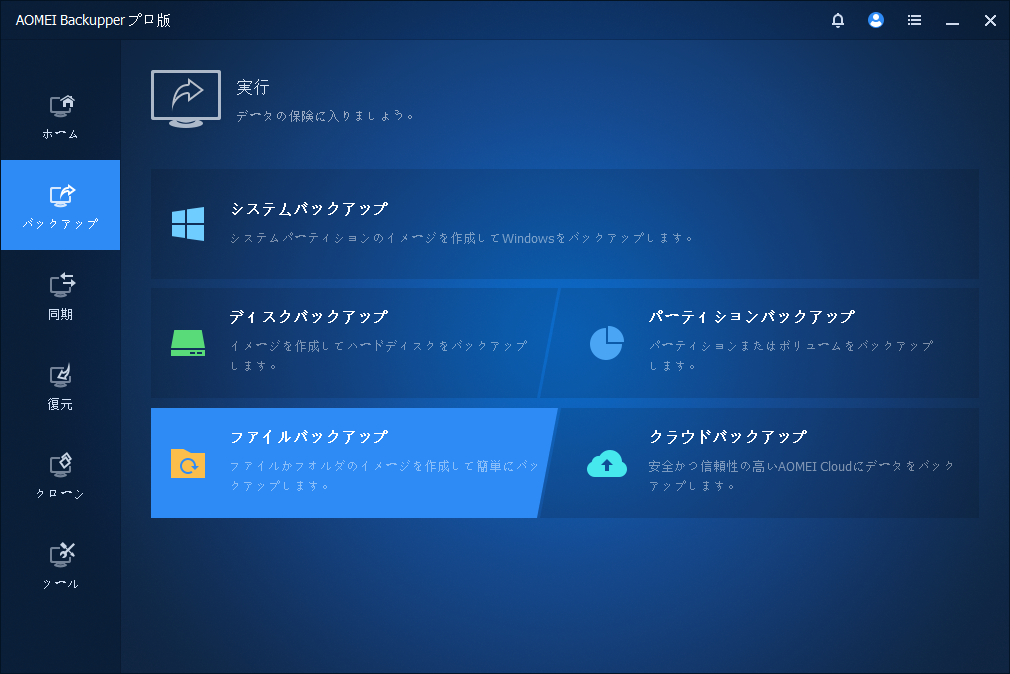
Task: Click the green disk backup icon
Action: [x=188, y=343]
